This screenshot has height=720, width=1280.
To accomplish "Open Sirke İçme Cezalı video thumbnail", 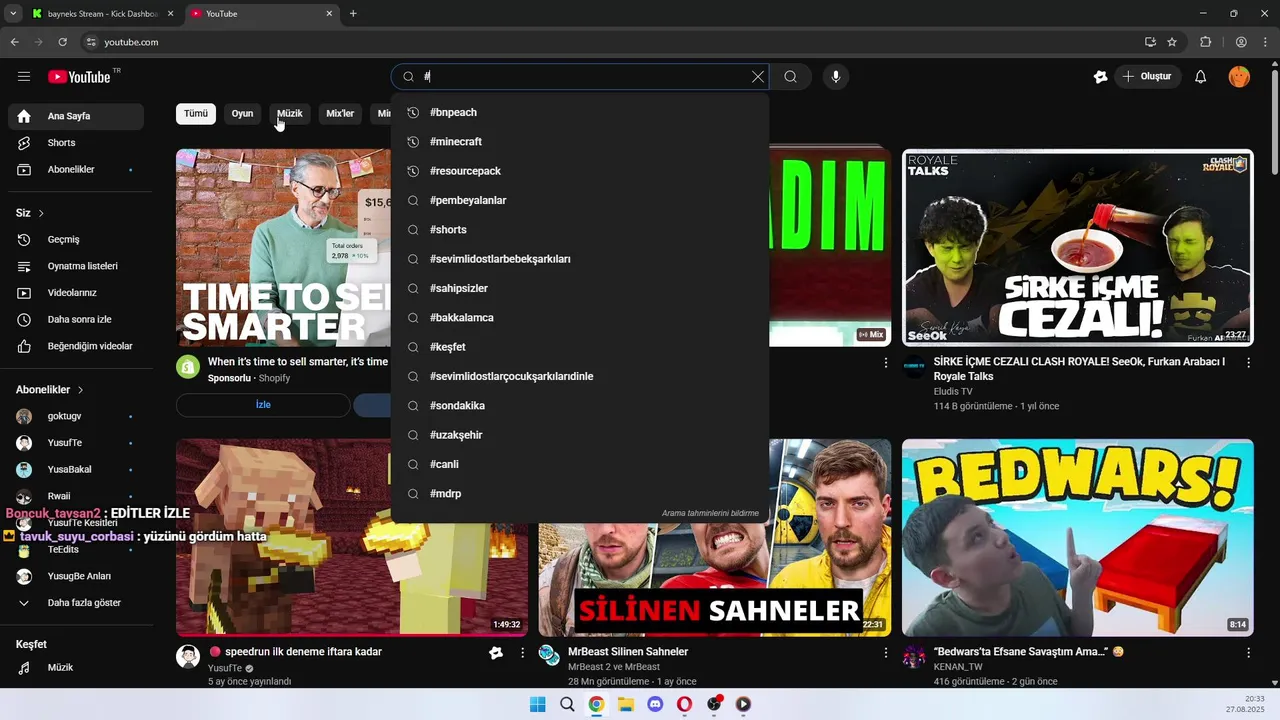I will [1077, 248].
